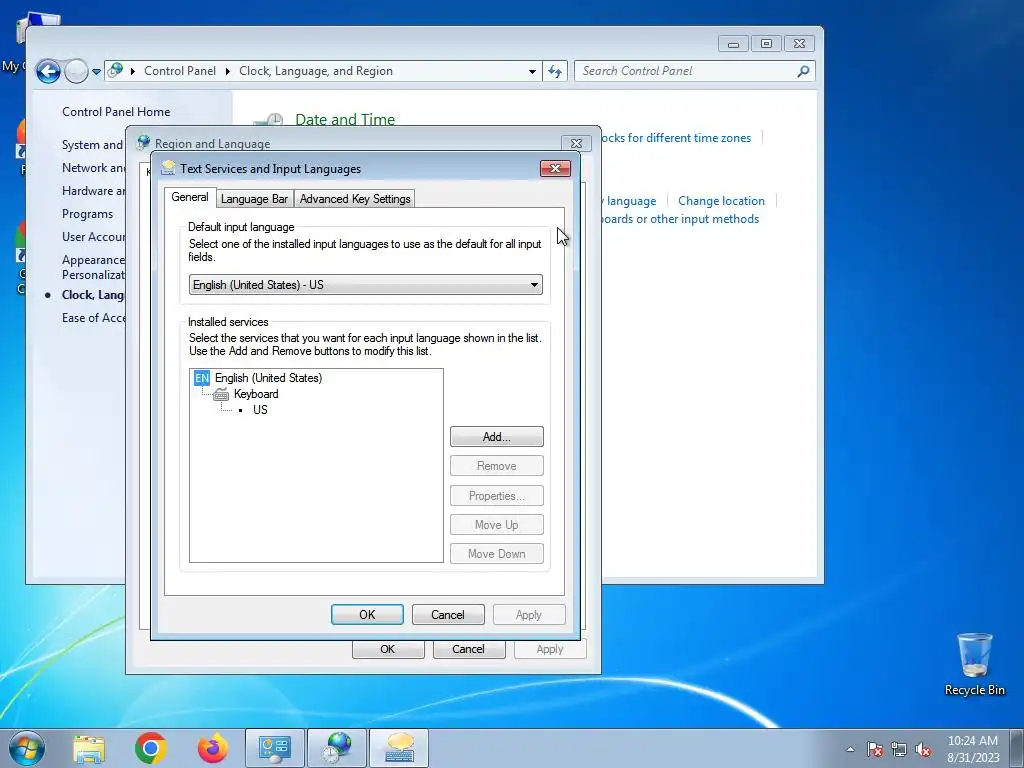Click the Region and Language globe icon

pyautogui.click(x=143, y=142)
